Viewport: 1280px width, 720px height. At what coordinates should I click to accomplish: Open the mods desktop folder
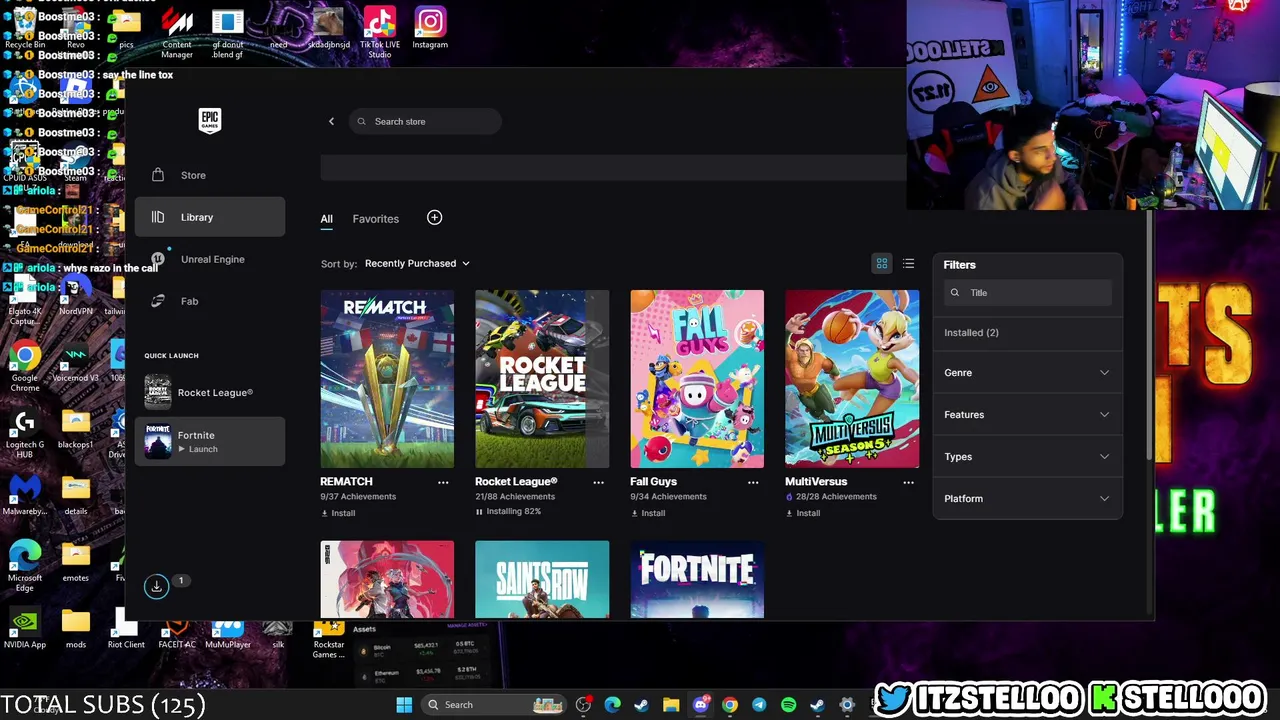pyautogui.click(x=76, y=629)
